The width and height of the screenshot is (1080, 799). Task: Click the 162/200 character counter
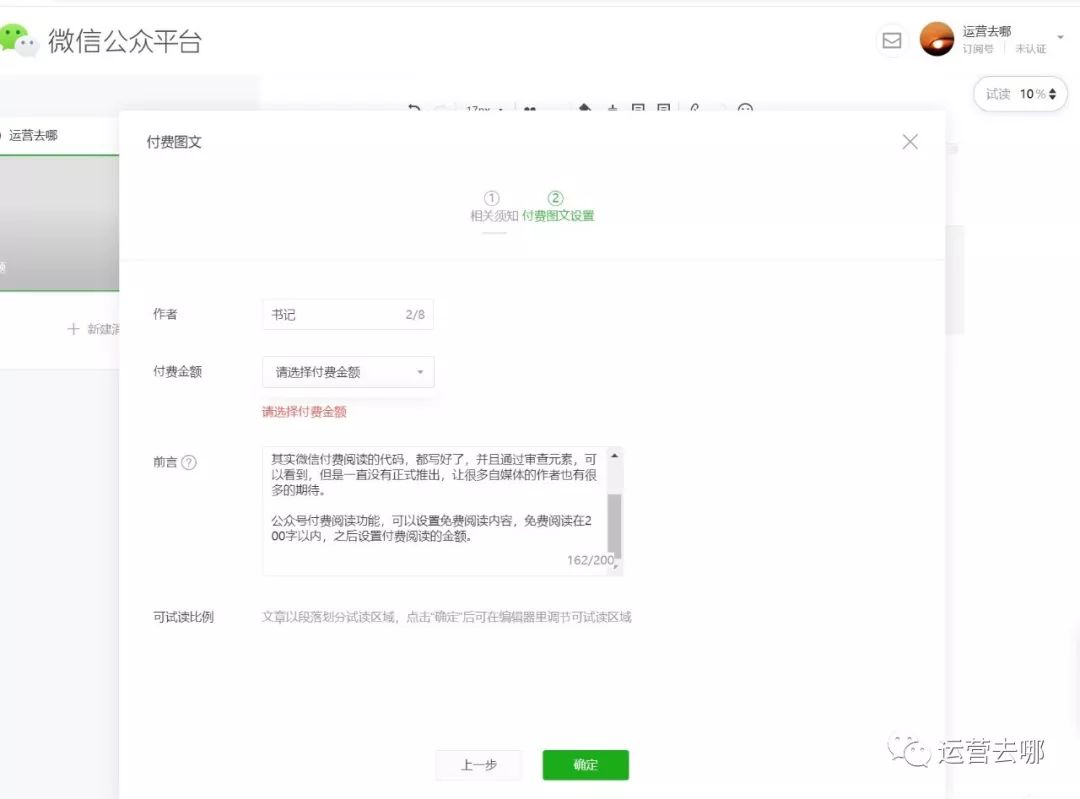[x=590, y=560]
